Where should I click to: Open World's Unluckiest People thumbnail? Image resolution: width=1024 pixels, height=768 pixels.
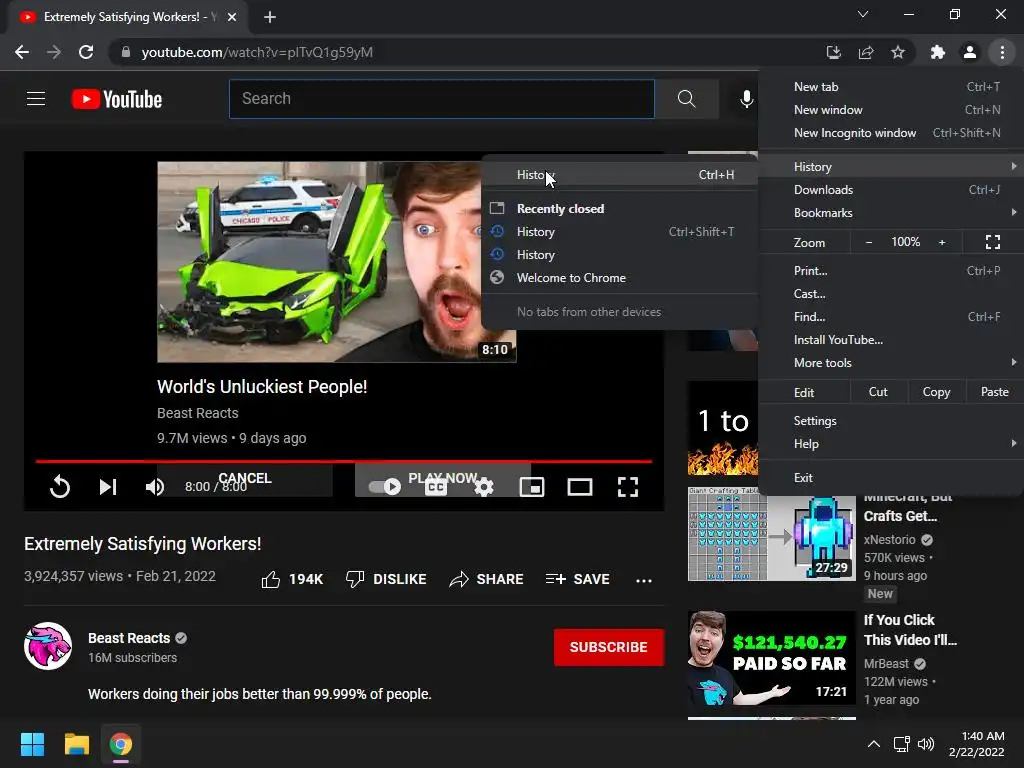320,262
